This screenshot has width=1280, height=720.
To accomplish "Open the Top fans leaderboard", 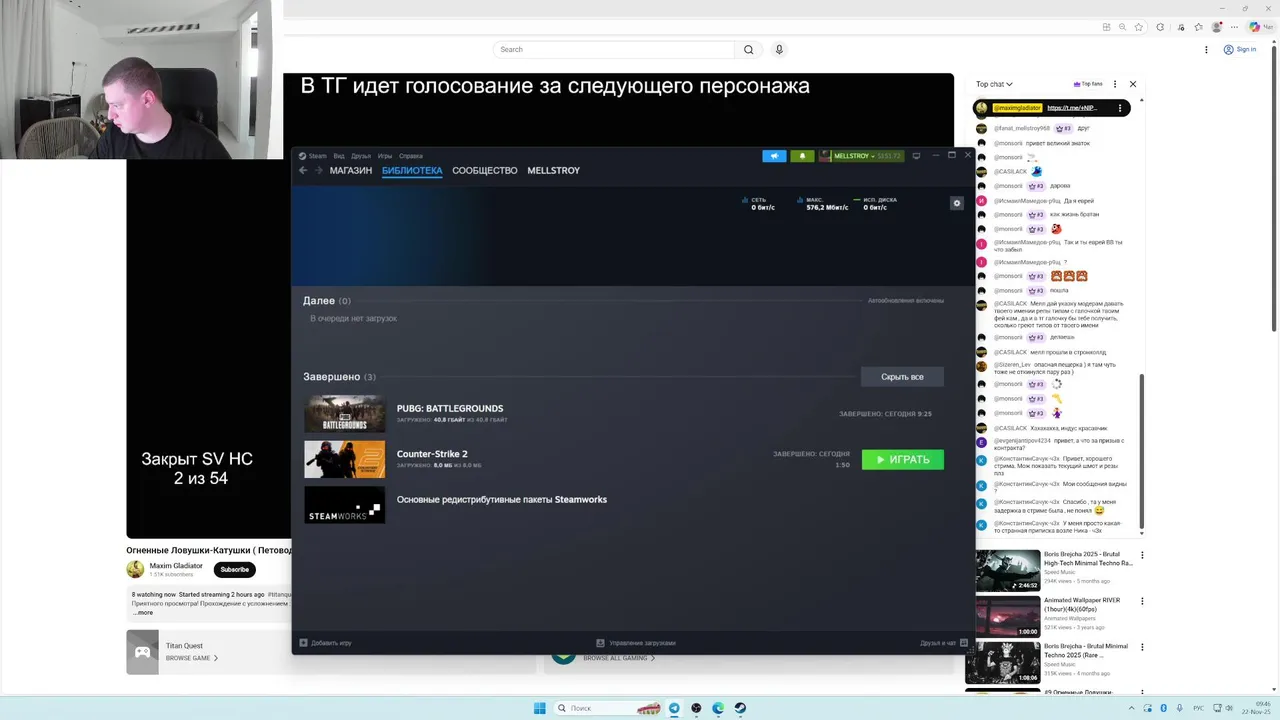I will click(1088, 84).
